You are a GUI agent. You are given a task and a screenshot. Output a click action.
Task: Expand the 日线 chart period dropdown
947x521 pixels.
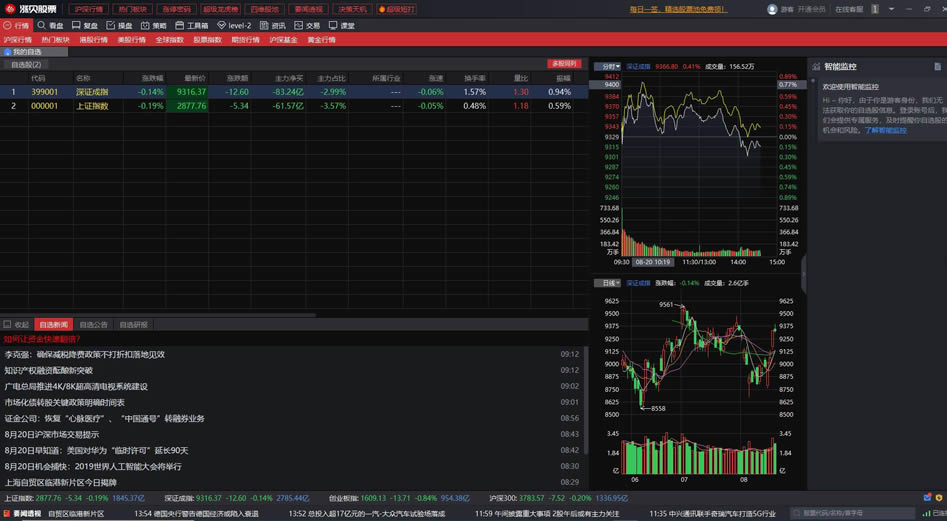click(608, 283)
